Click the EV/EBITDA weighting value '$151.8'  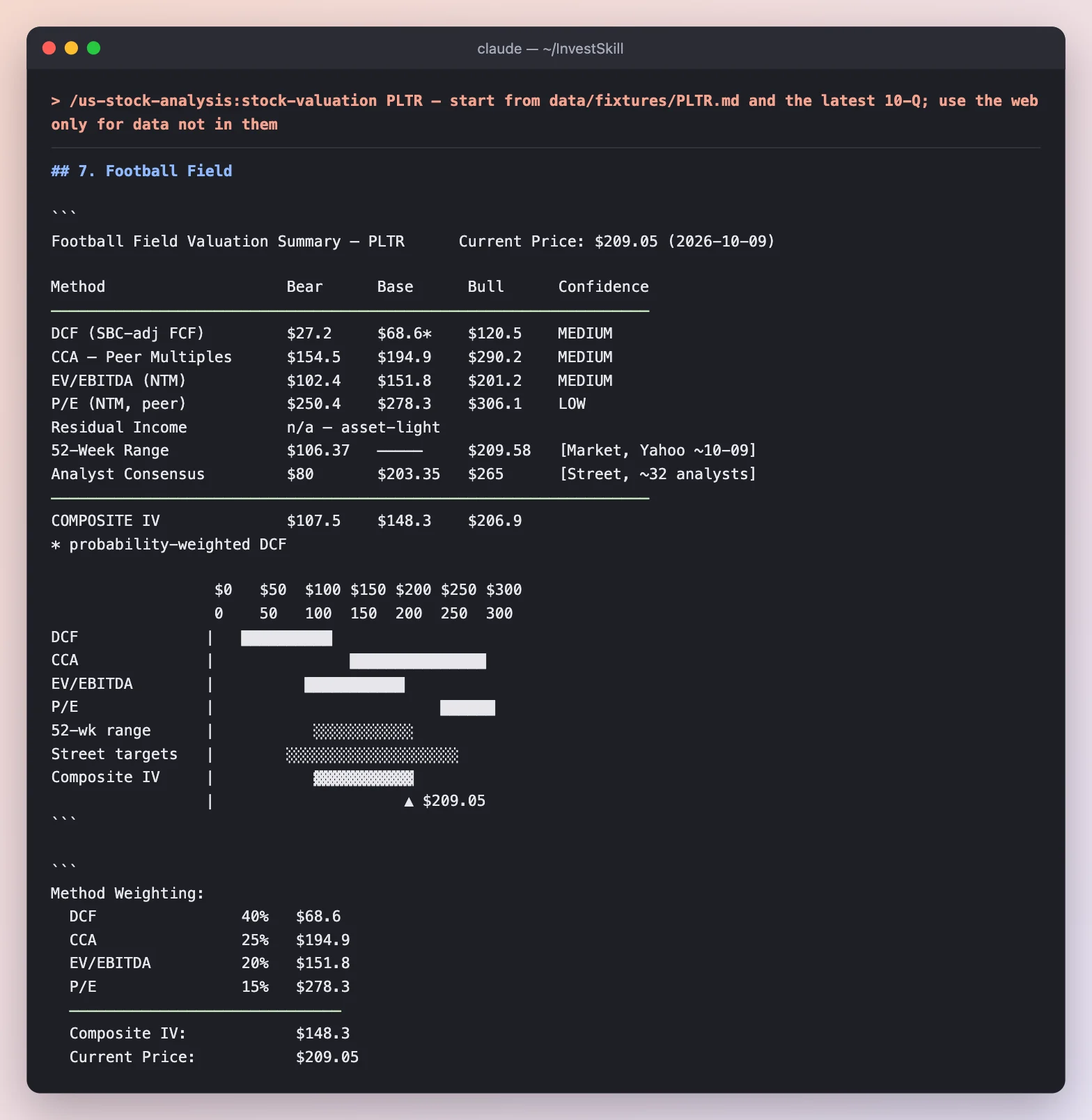point(322,963)
